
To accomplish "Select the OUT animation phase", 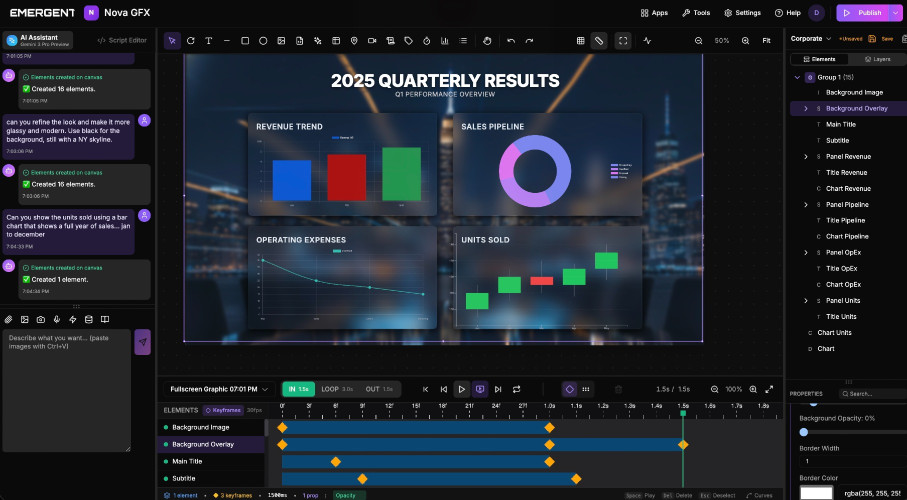I will [379, 389].
